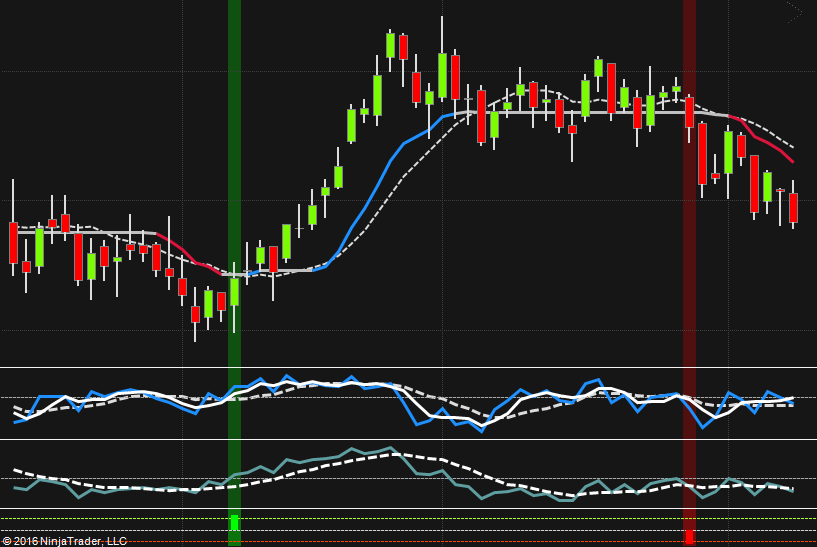This screenshot has height=547, width=817.
Task: Click the dotted arrow icon at chart top-right
Action: (794, 13)
